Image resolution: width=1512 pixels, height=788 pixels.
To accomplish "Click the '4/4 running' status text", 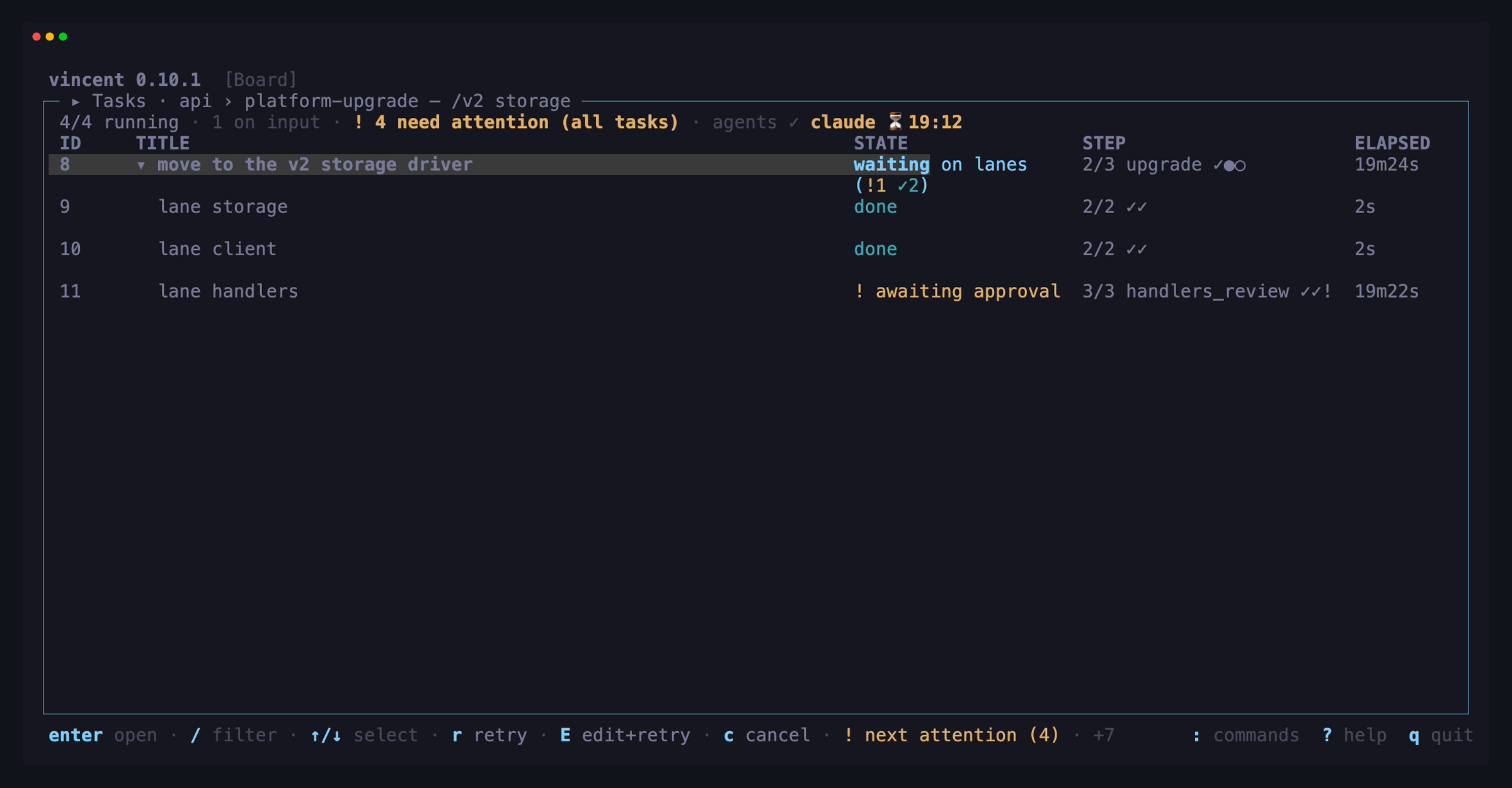I will coord(119,122).
